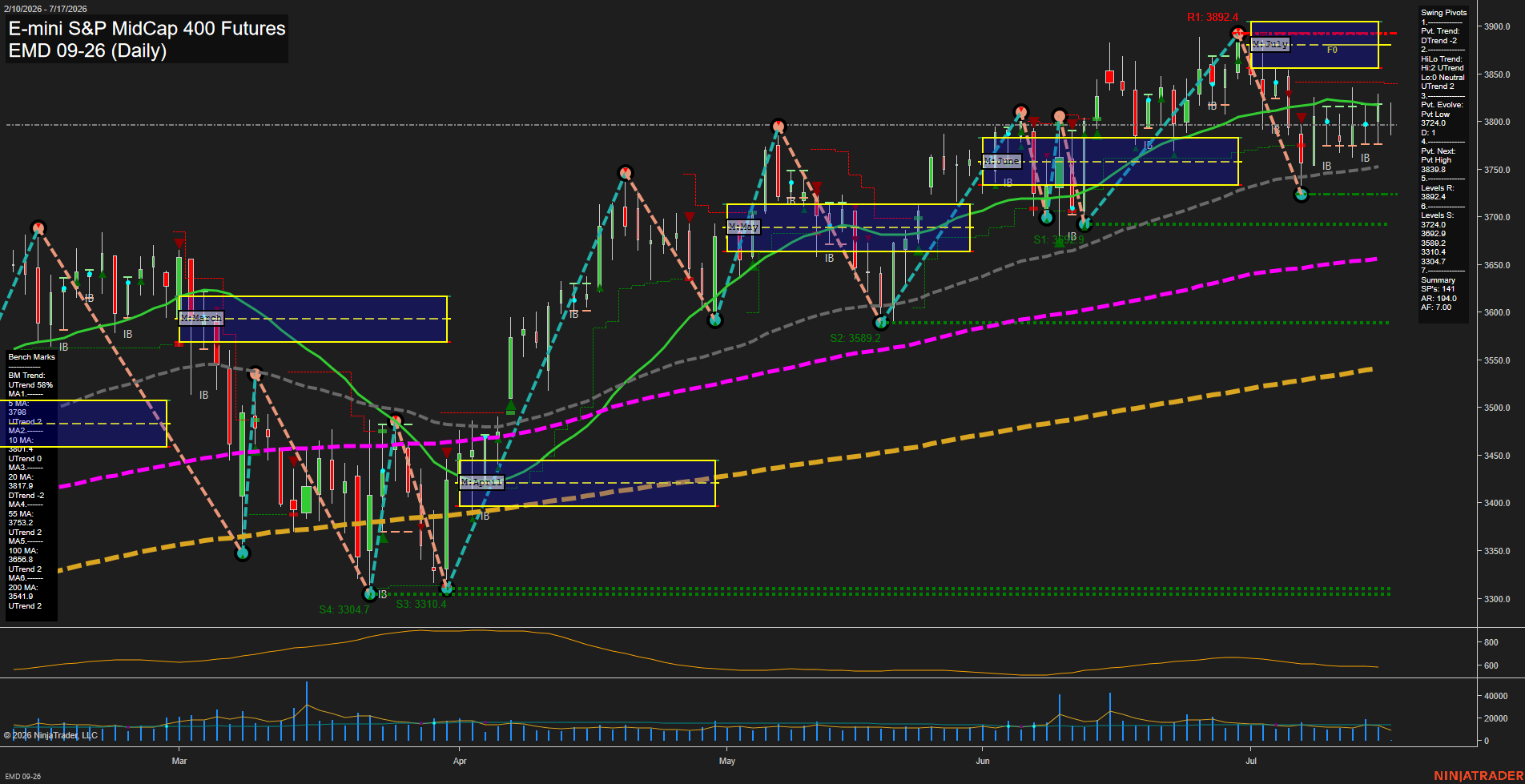Click the 3753.2 moving average value
The height and width of the screenshot is (784, 1525).
coord(21,523)
